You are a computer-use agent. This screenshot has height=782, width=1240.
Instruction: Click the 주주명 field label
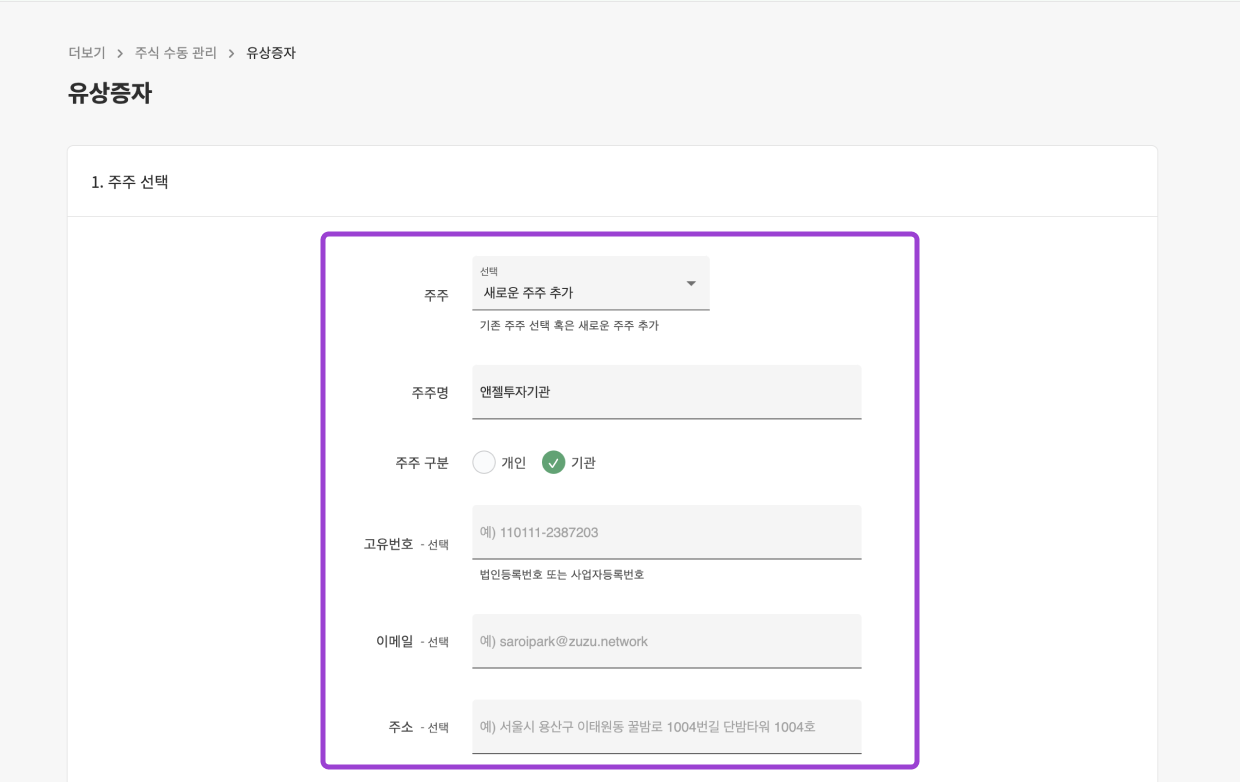point(430,393)
